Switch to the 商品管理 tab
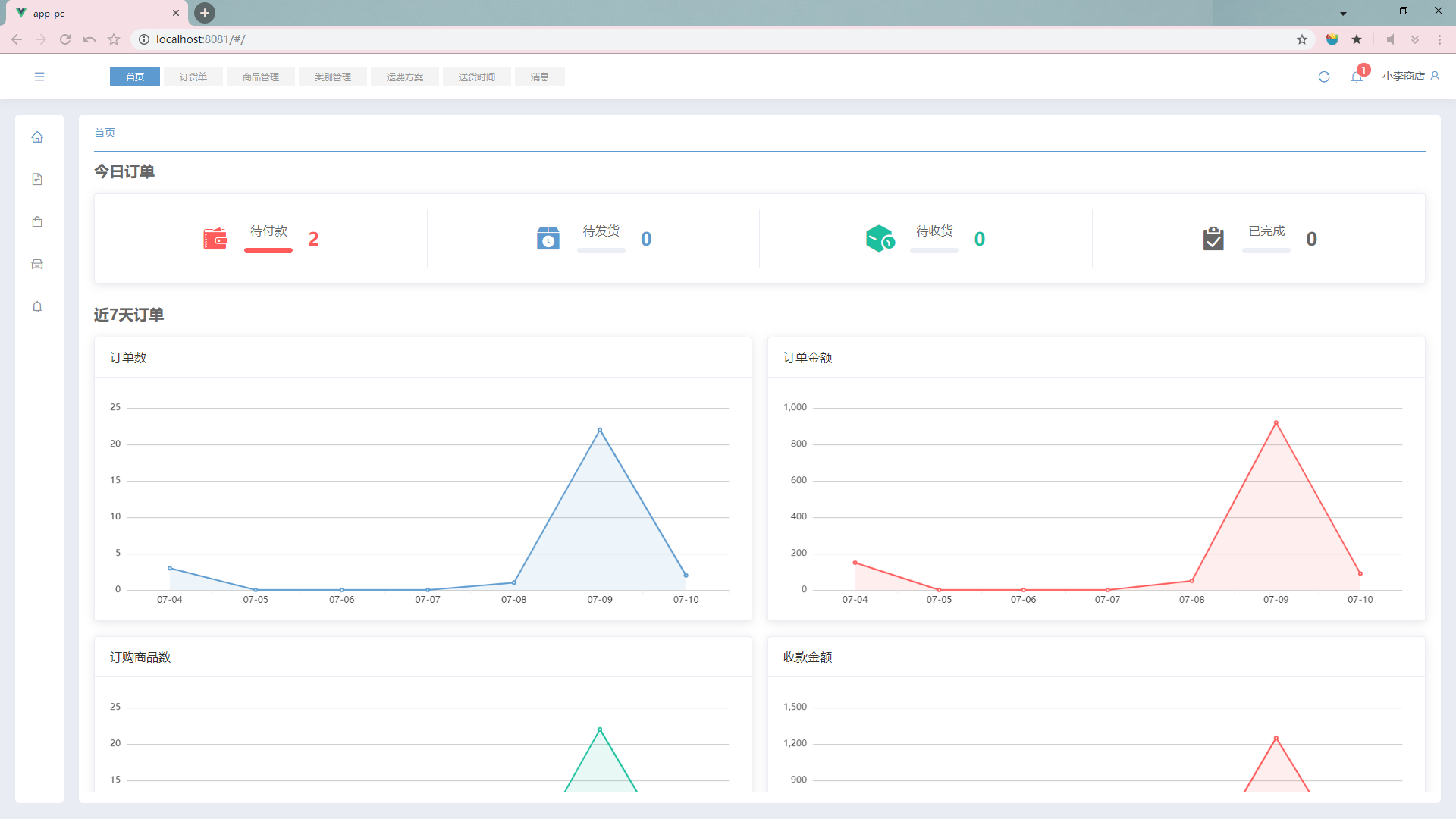Viewport: 1456px width, 819px height. click(261, 77)
